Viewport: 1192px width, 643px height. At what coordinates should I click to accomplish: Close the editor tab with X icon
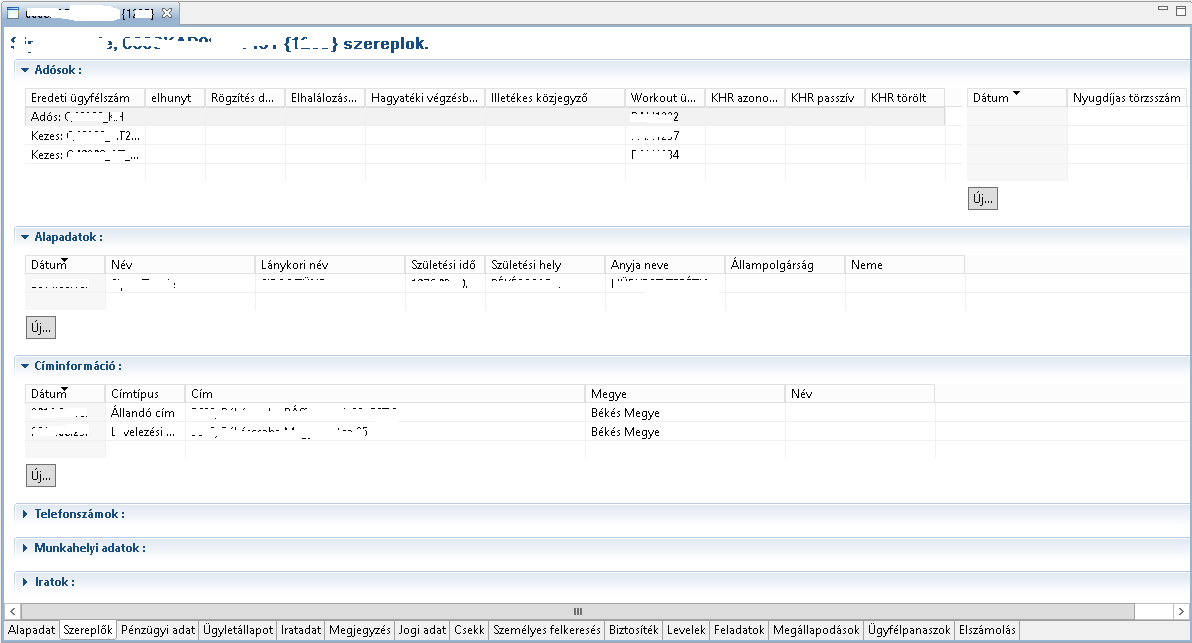point(167,13)
